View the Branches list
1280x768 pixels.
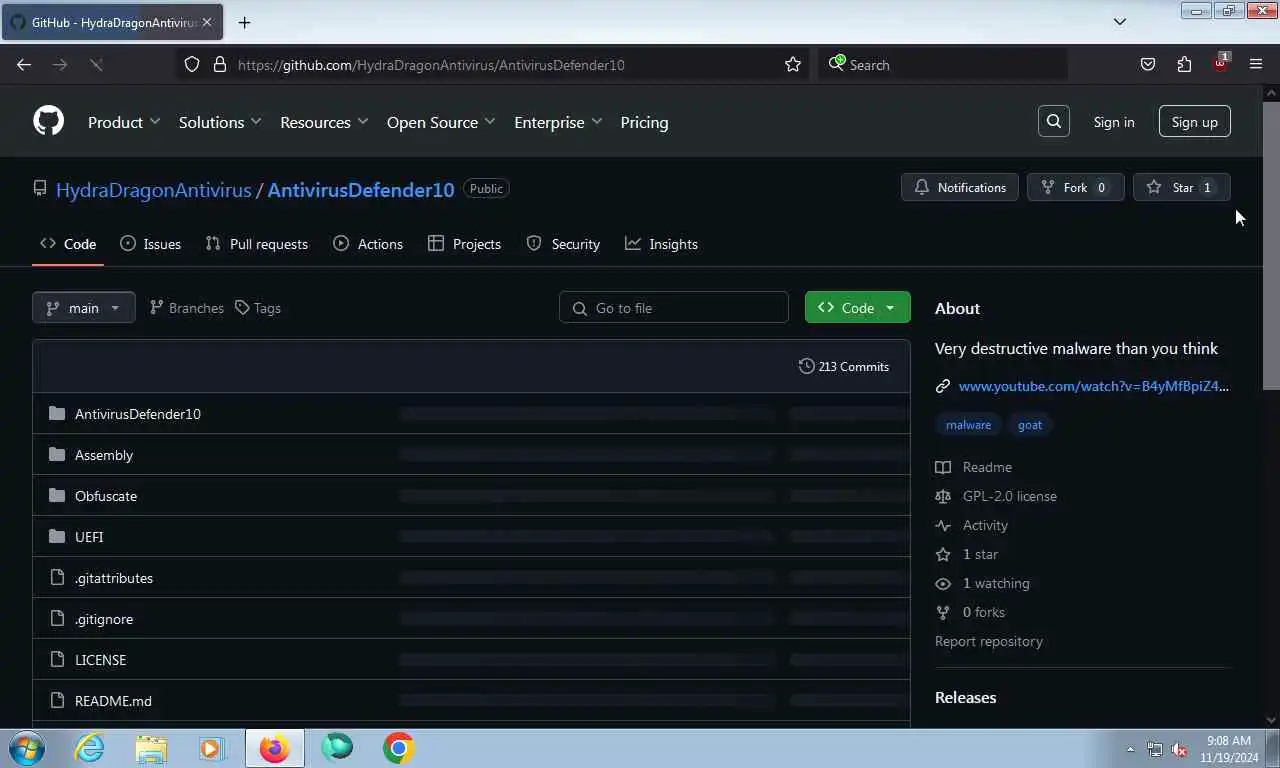tap(187, 308)
